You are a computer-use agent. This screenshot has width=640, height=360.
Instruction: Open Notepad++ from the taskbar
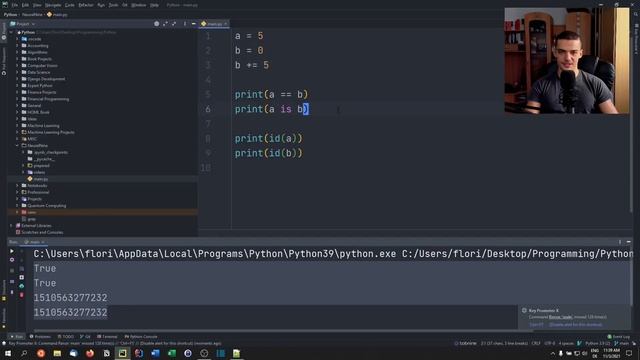tap(236, 353)
